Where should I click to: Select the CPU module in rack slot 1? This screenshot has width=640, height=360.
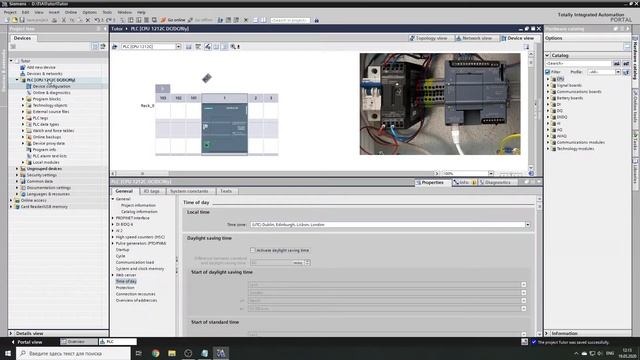coord(224,128)
